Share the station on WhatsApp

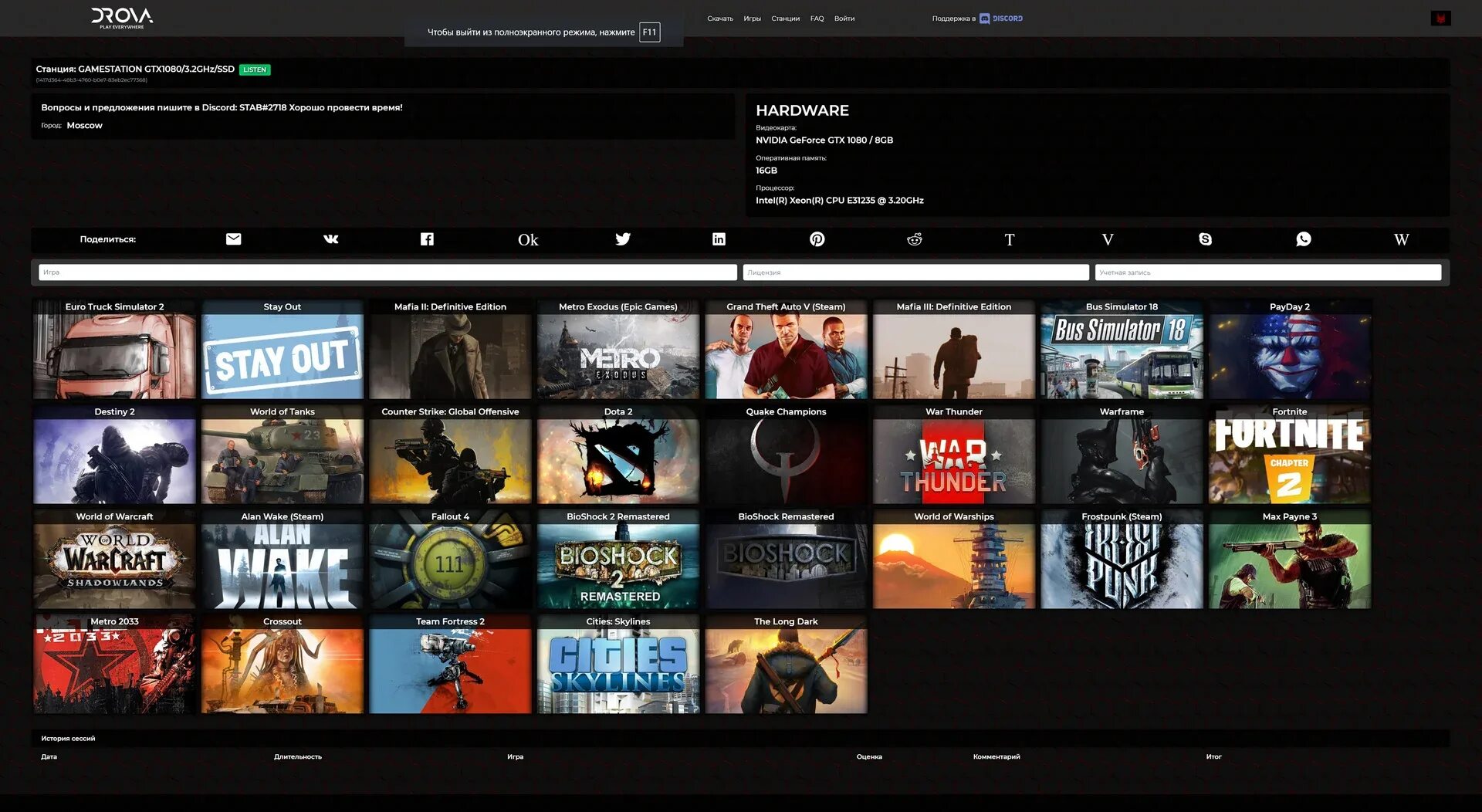(x=1304, y=239)
